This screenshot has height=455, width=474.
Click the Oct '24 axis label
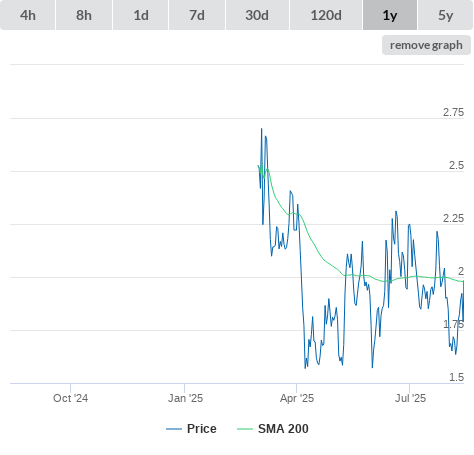71,398
